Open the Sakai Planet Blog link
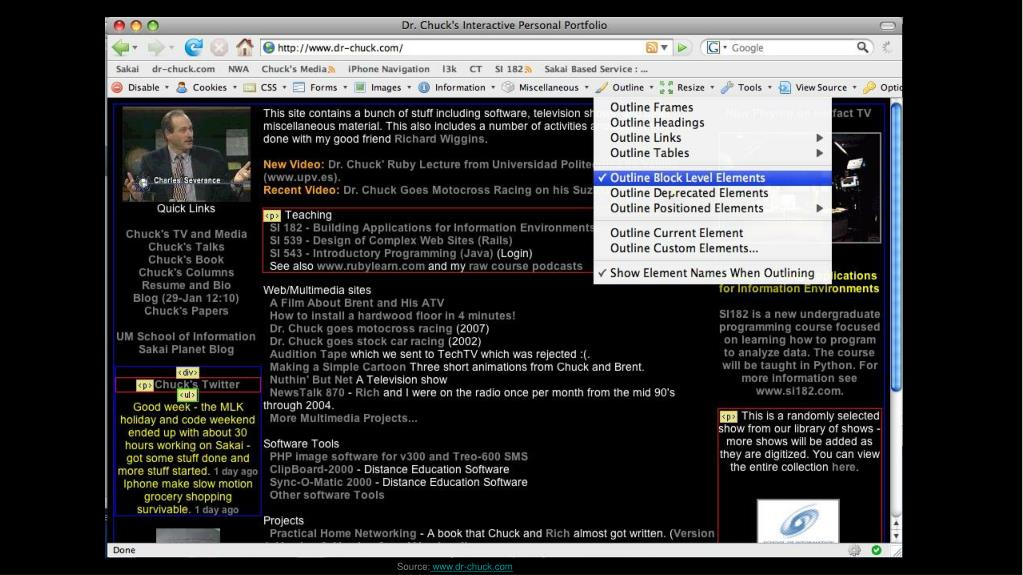 pyautogui.click(x=186, y=349)
